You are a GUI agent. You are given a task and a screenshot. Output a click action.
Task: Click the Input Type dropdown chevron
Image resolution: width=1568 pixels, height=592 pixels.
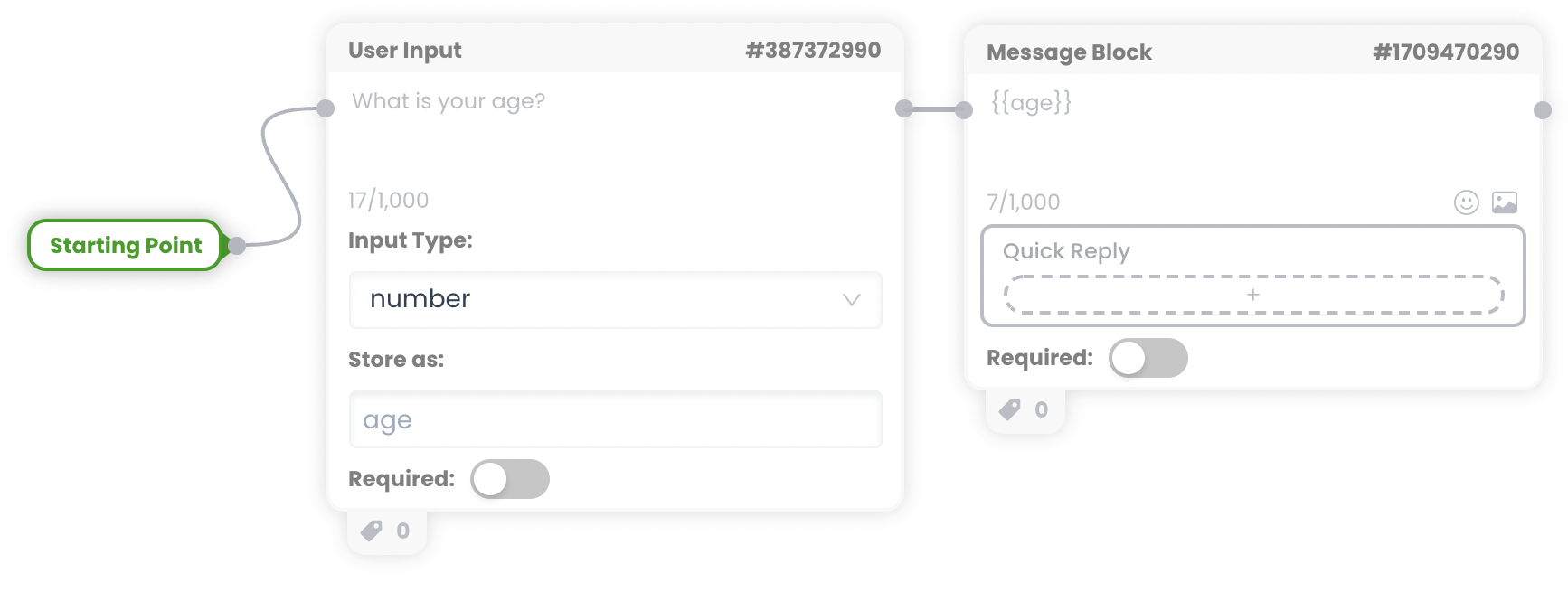click(851, 300)
